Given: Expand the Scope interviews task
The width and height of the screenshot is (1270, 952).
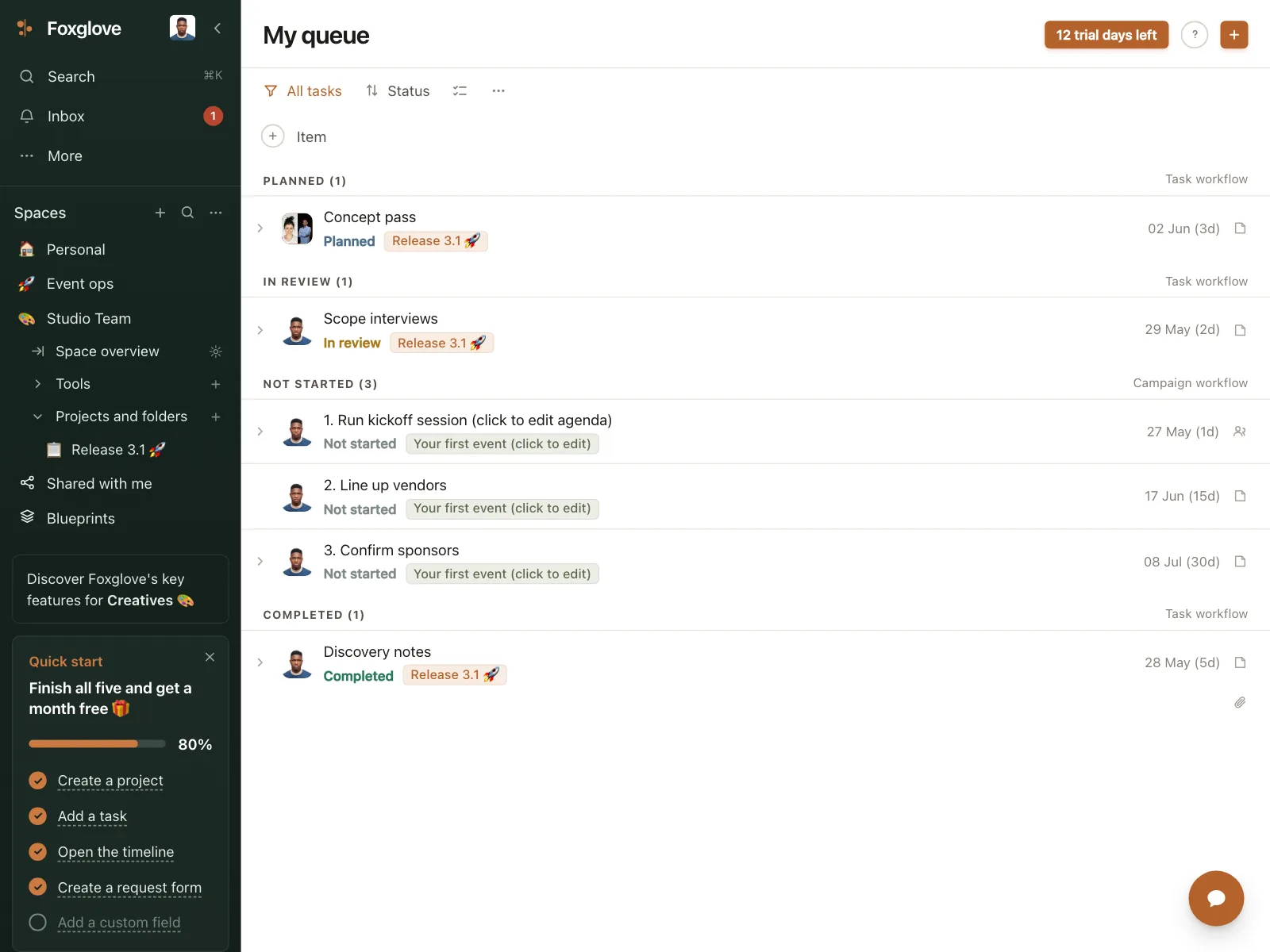Looking at the screenshot, I should [260, 330].
